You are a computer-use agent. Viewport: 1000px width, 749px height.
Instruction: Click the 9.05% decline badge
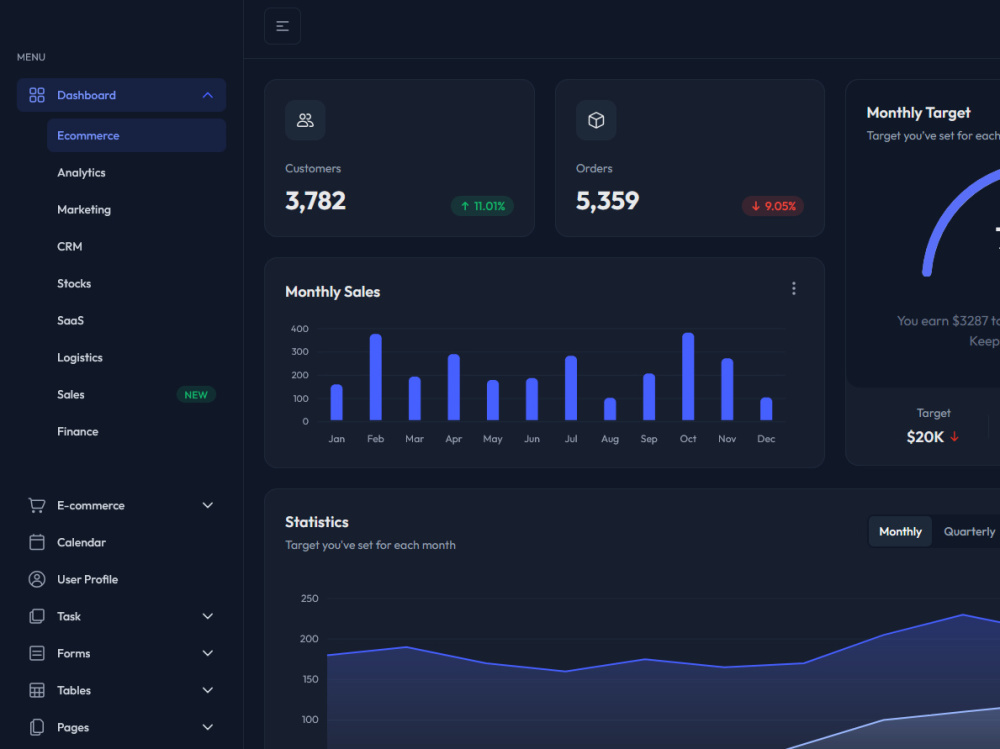click(x=772, y=206)
